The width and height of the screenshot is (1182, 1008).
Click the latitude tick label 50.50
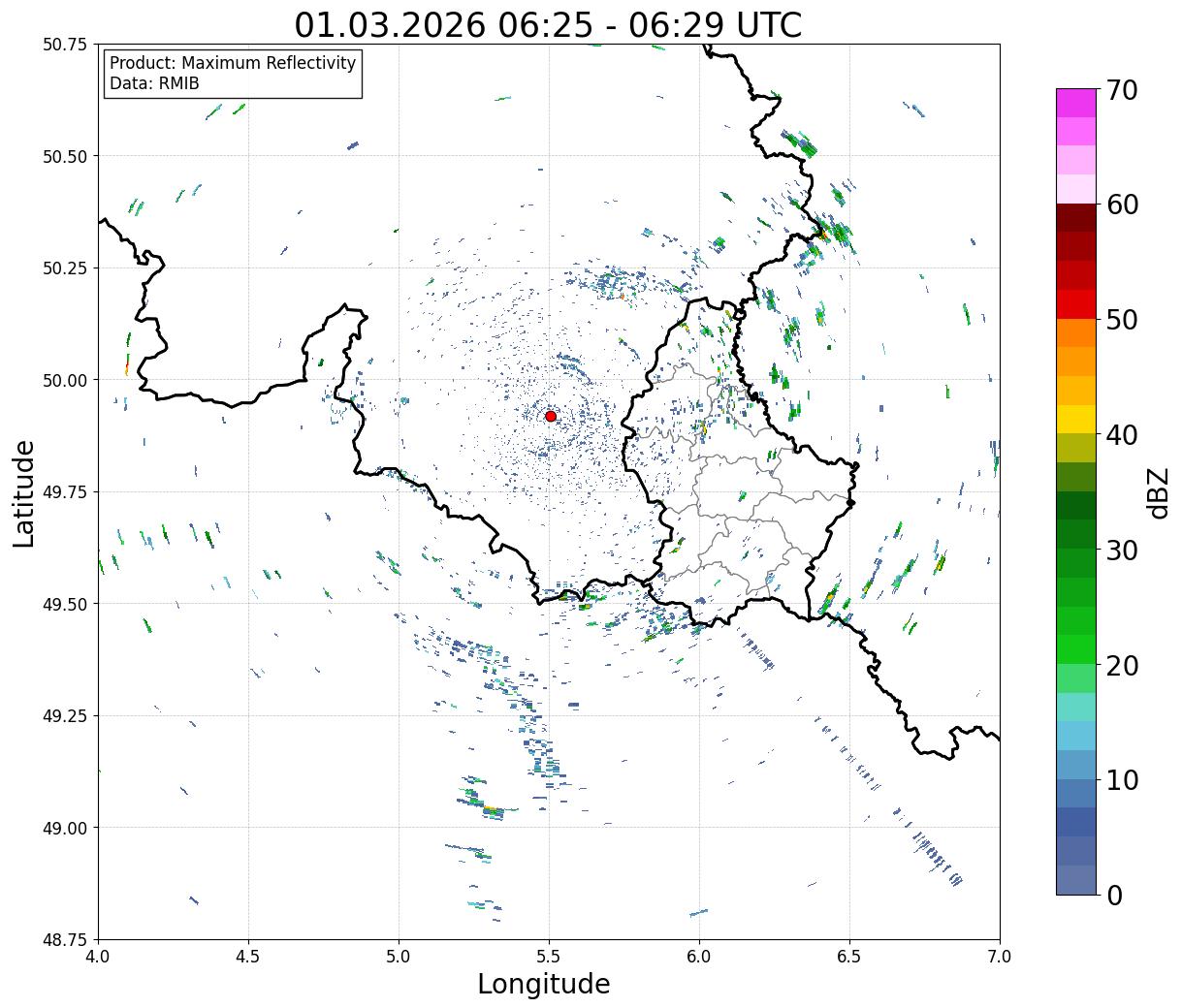pos(65,156)
